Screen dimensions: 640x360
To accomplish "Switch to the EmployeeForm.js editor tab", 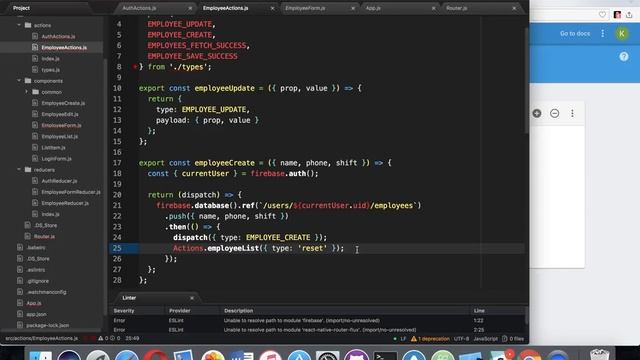I will click(305, 8).
